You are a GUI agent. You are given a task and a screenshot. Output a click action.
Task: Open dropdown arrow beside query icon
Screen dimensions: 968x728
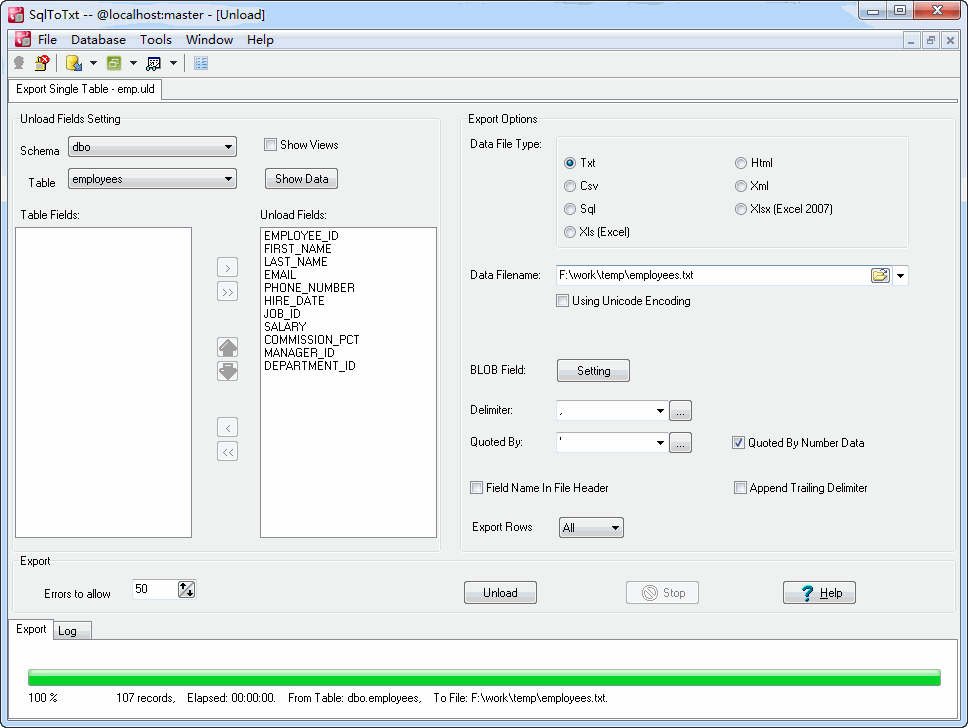(173, 63)
